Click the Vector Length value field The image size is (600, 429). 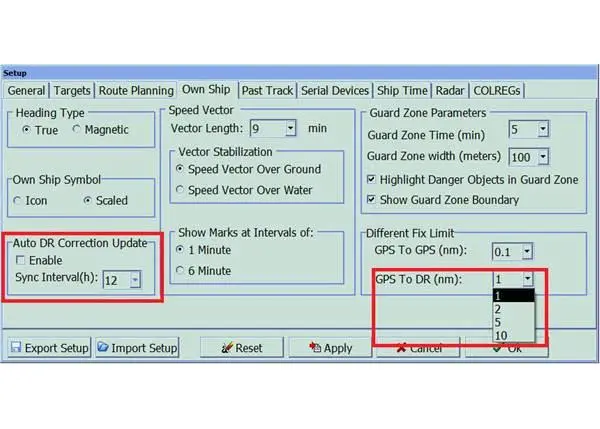(x=268, y=128)
